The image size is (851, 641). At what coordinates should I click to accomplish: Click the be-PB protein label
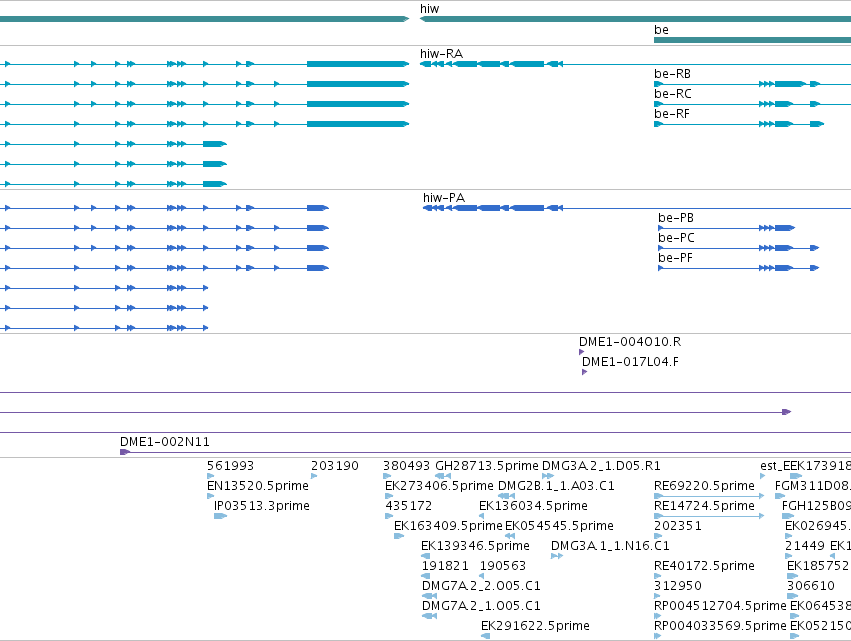tap(676, 218)
